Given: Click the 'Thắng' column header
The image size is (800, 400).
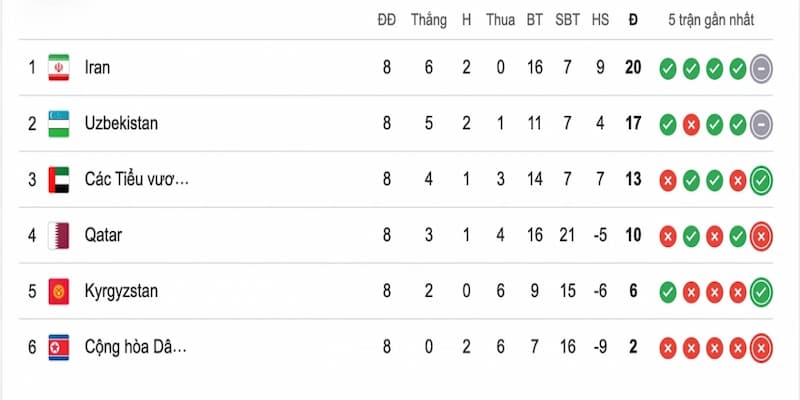Looking at the screenshot, I should 429,20.
